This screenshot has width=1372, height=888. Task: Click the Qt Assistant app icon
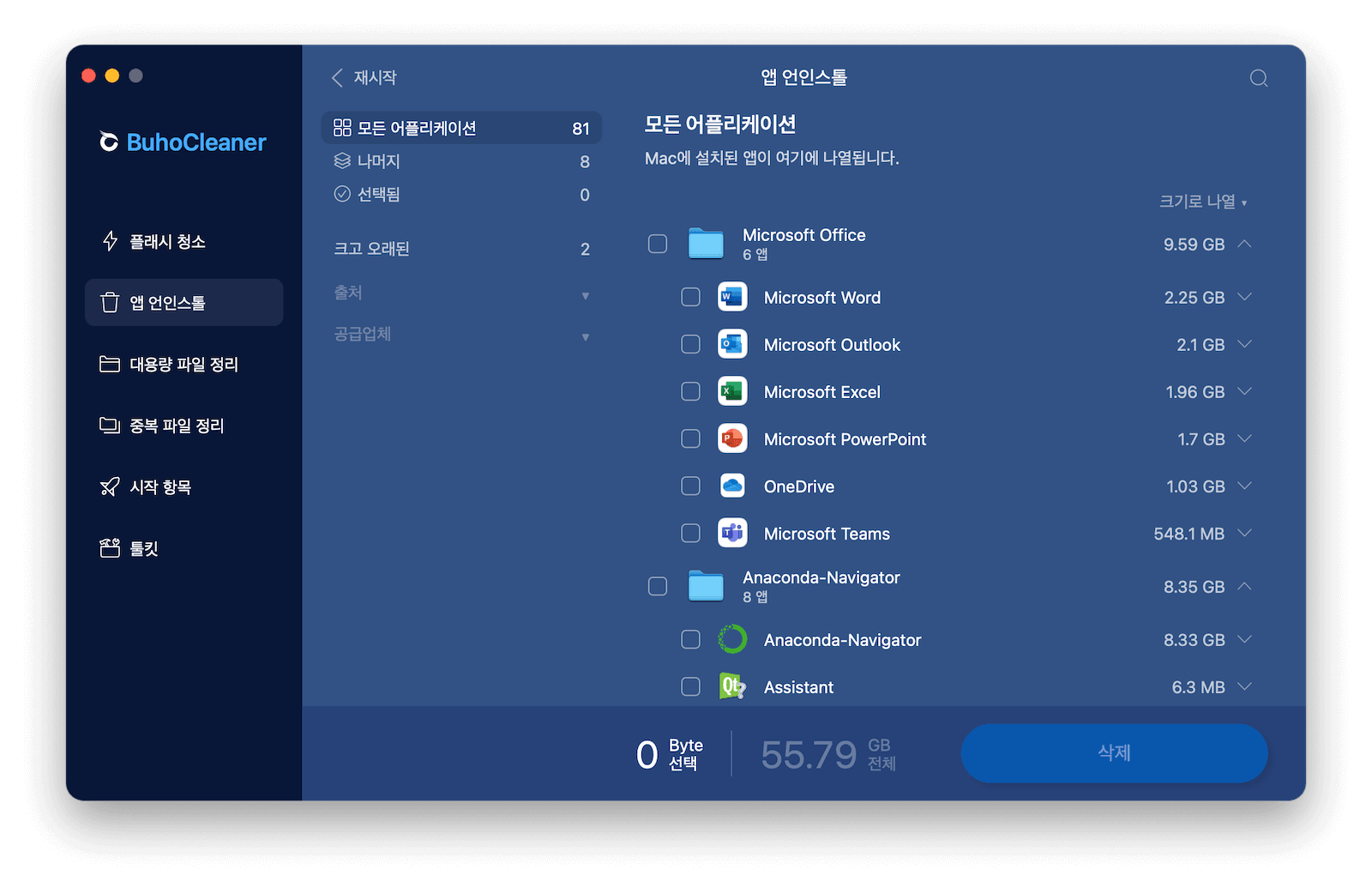coord(732,686)
